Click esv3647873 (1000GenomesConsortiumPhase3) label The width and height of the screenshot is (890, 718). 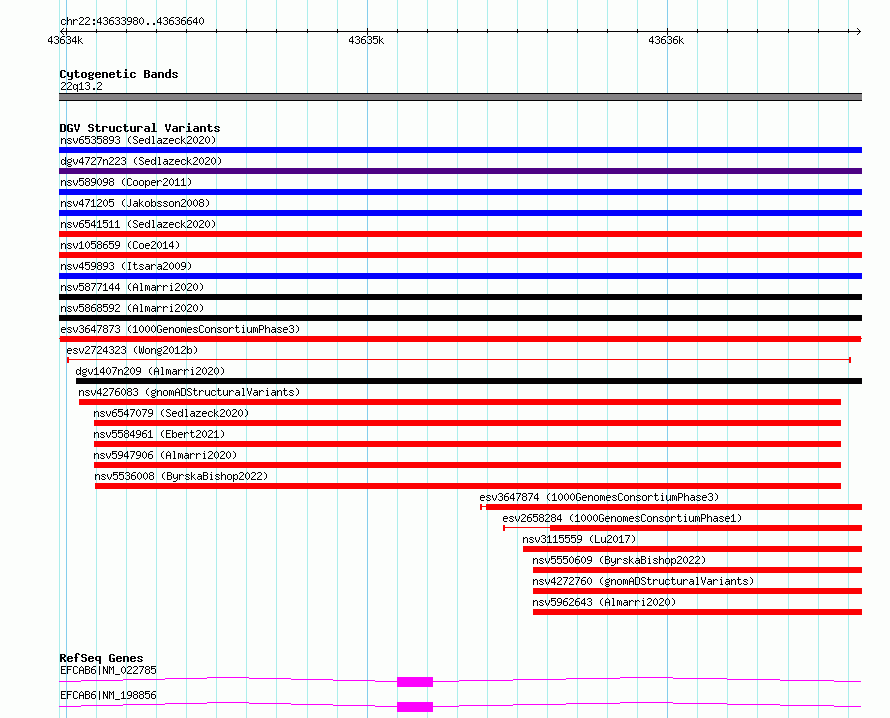pyautogui.click(x=180, y=329)
